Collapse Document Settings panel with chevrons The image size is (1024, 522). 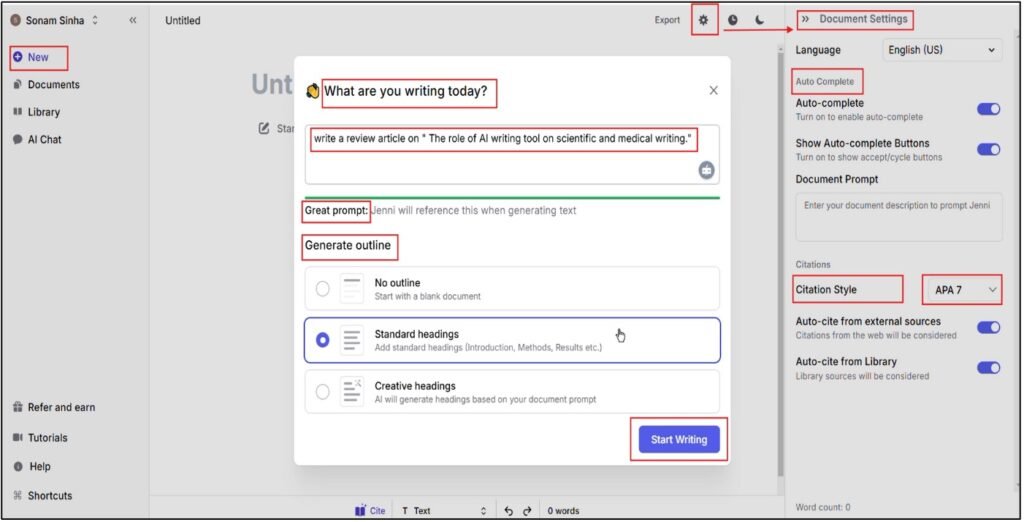tap(805, 19)
